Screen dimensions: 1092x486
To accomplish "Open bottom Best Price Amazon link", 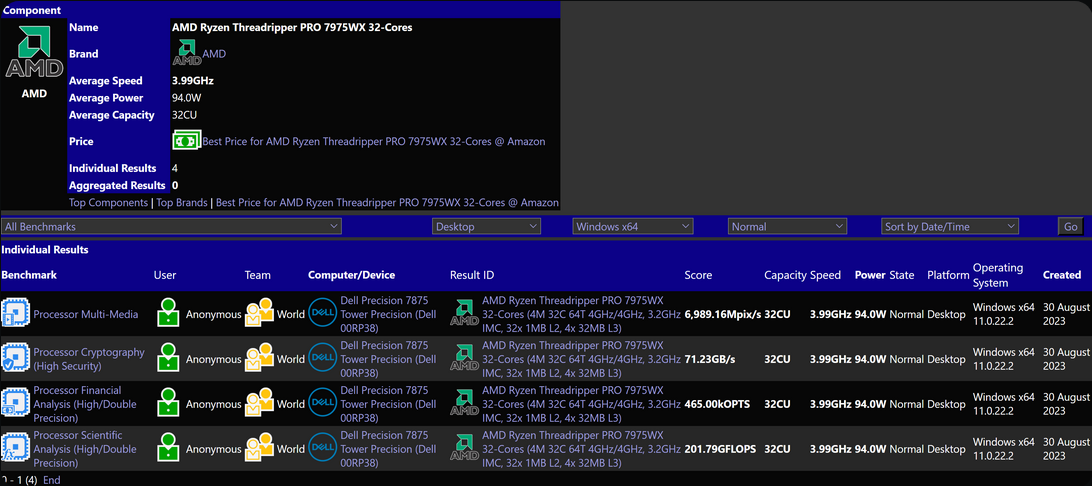I will (387, 203).
